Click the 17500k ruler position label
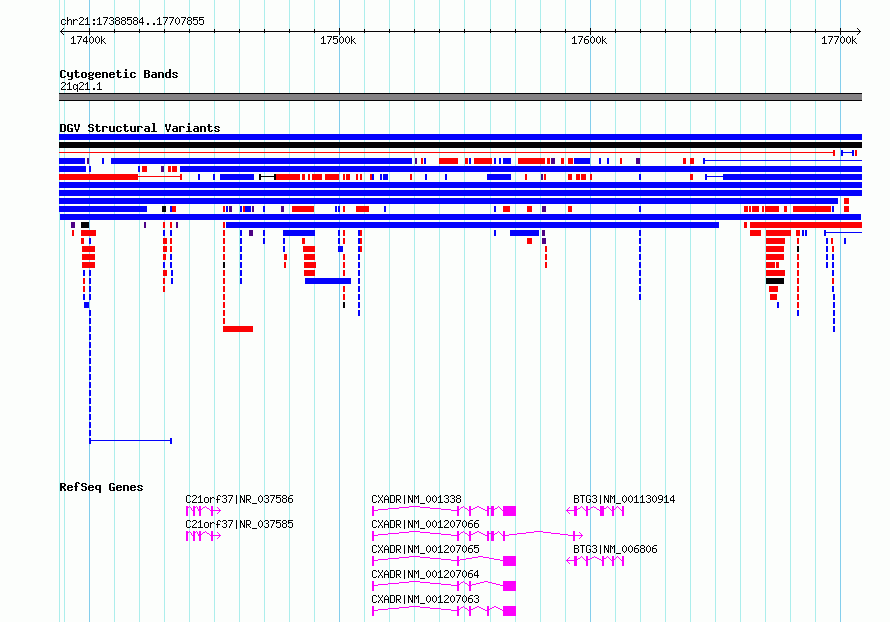890x622 pixels. pos(338,40)
